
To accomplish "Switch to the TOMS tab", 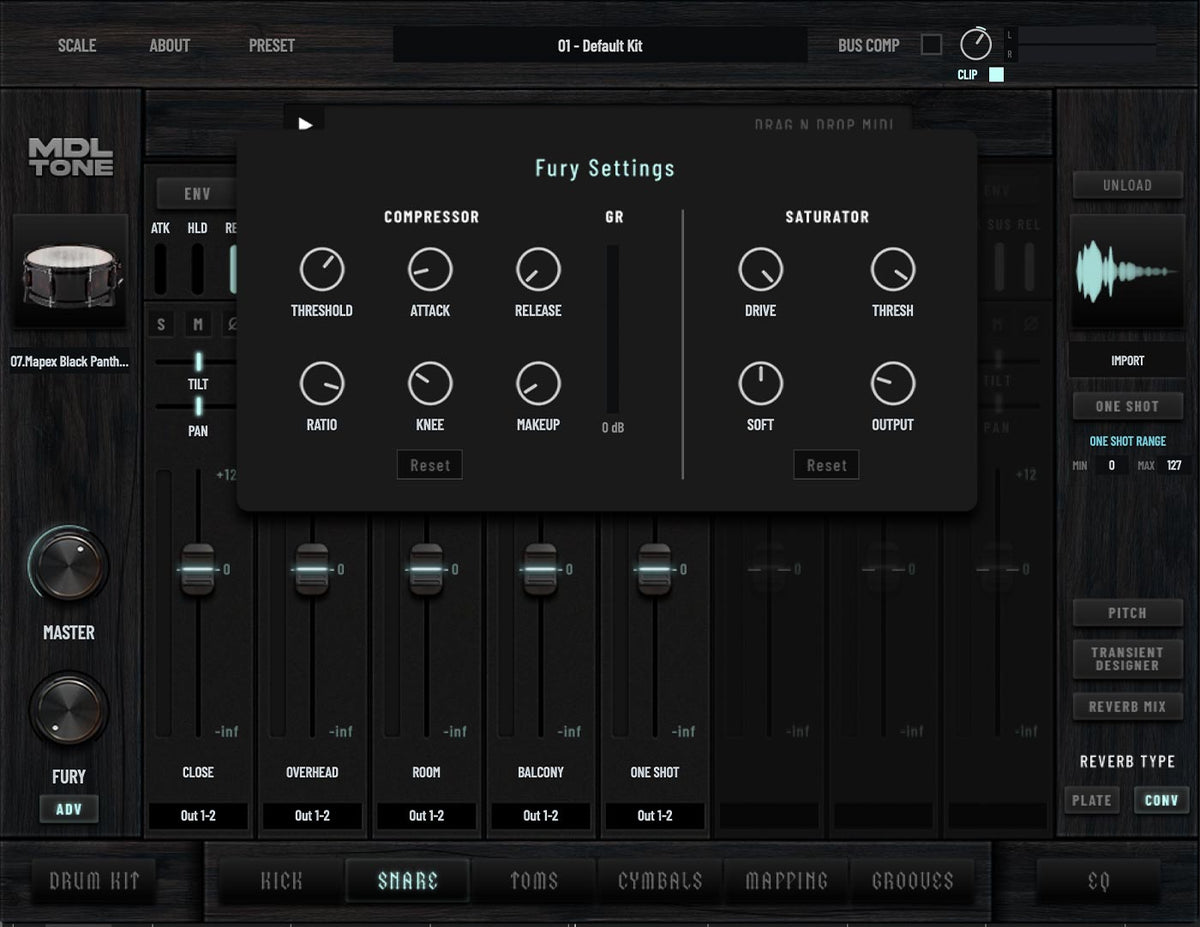I will tap(534, 881).
